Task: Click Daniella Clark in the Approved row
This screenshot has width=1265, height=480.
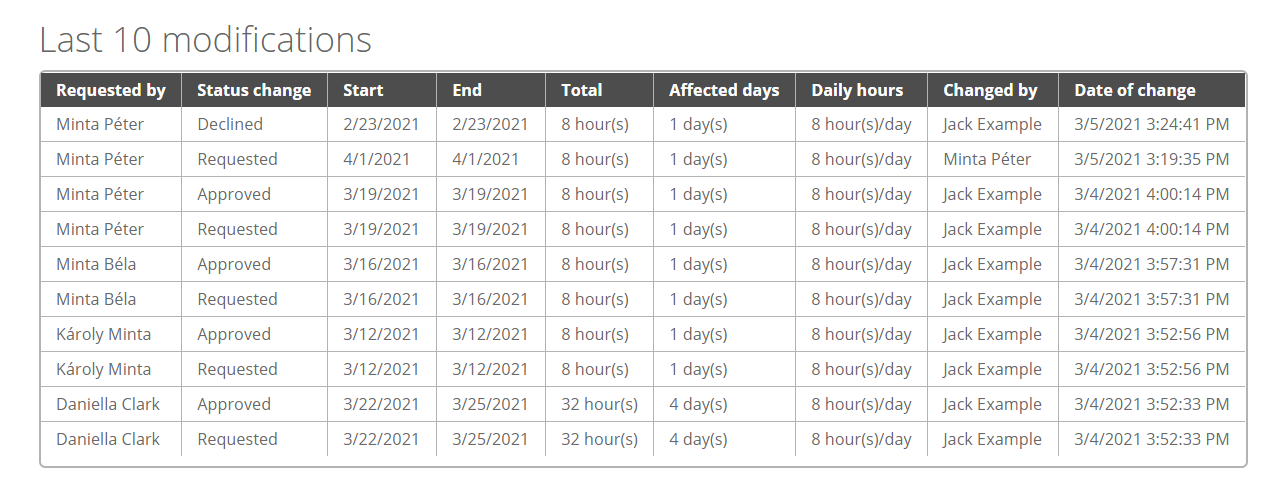Action: (108, 404)
